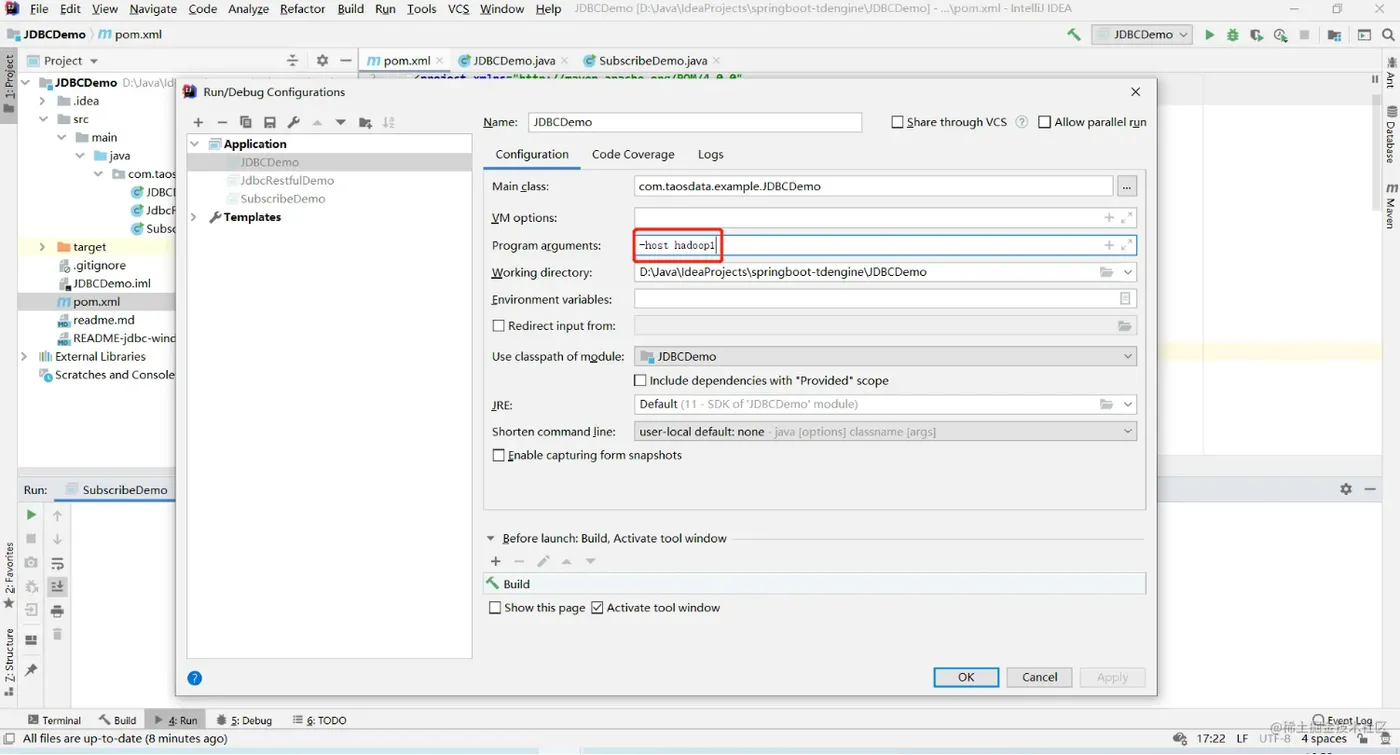Confirm the dialog with OK button
Image resolution: width=1400 pixels, height=755 pixels.
[966, 677]
